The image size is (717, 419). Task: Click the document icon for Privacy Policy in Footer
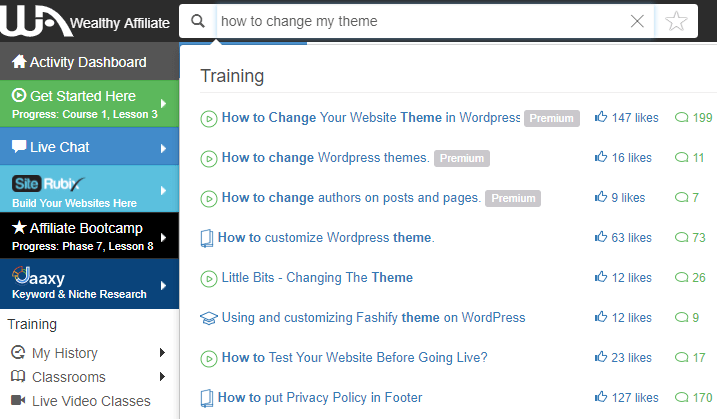pyautogui.click(x=207, y=398)
